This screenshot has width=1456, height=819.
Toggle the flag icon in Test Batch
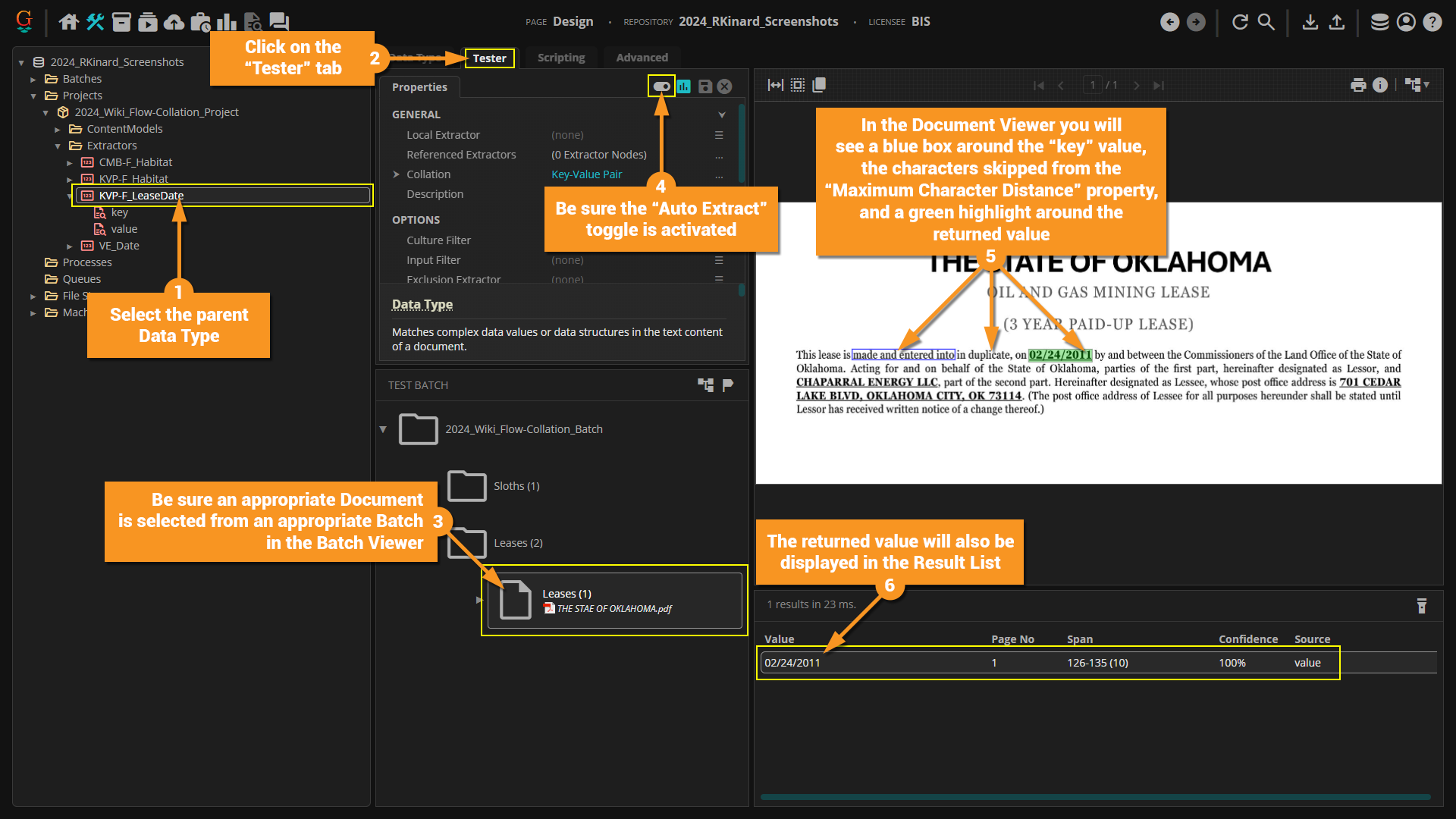pyautogui.click(x=728, y=385)
